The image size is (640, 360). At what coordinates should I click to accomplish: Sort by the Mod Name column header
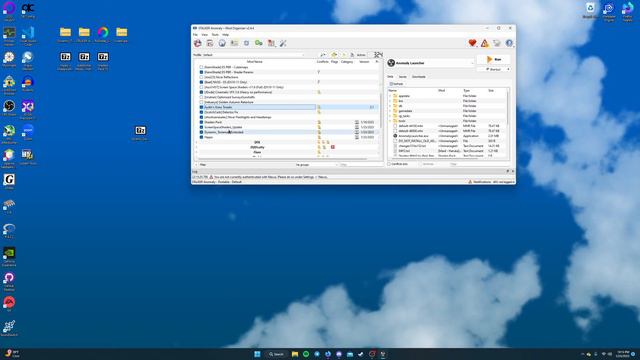pos(255,62)
